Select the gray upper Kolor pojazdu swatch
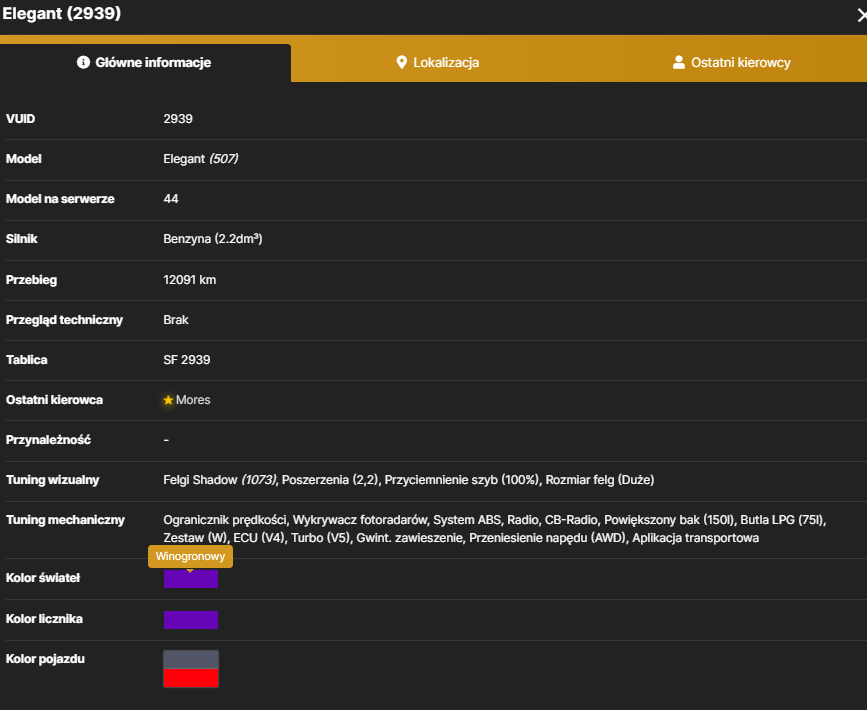 point(191,660)
